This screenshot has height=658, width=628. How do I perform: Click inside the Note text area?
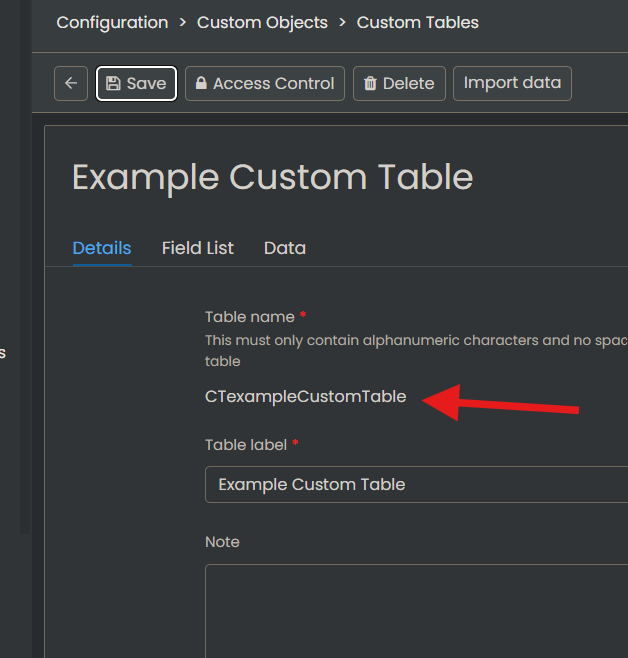click(x=417, y=611)
